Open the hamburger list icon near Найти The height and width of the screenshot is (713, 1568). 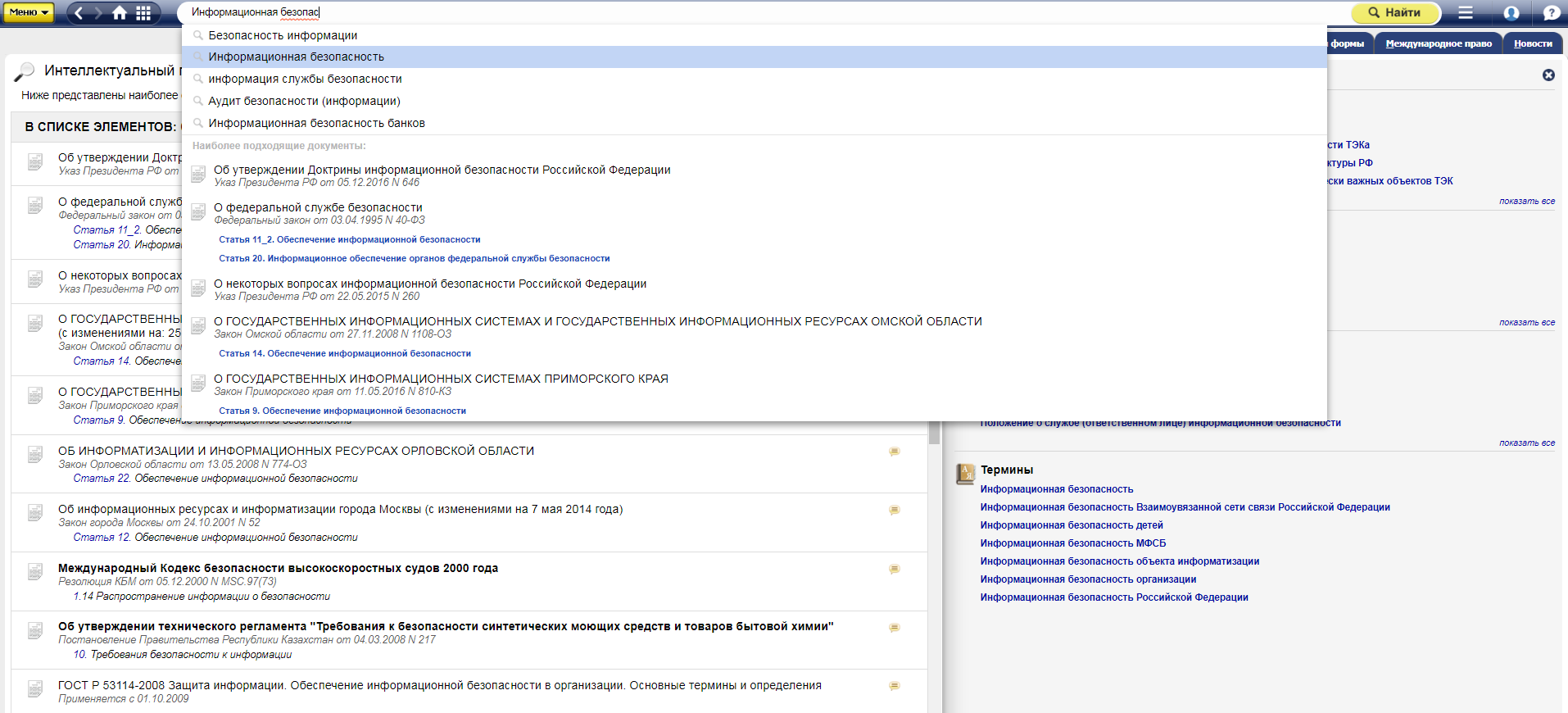(x=1466, y=12)
